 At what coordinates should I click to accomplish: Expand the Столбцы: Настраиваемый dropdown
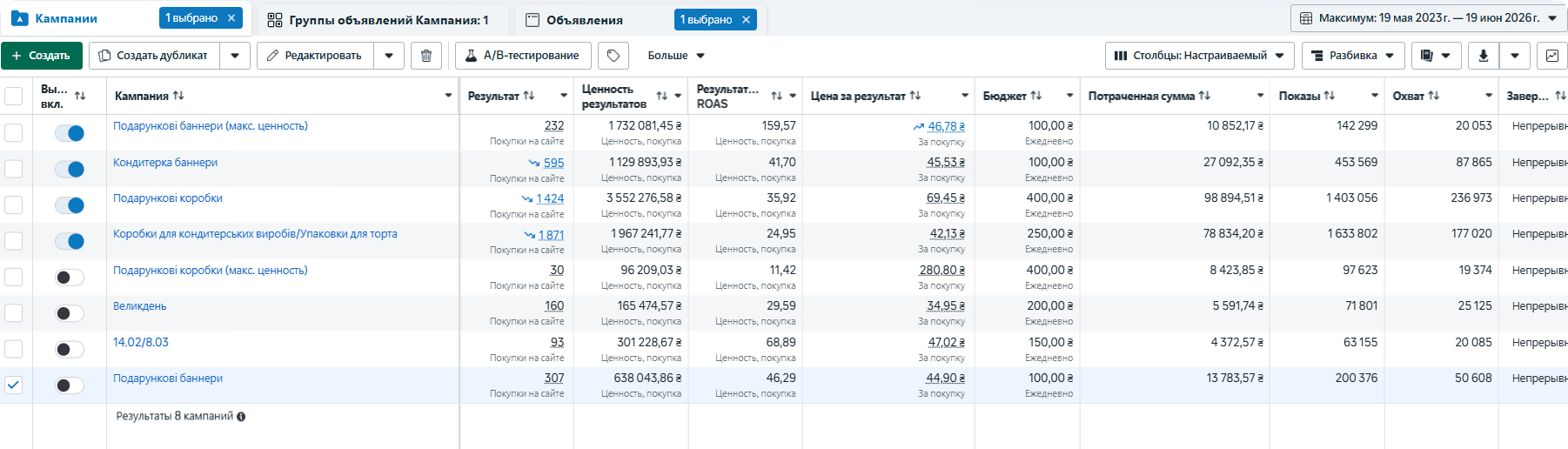pyautogui.click(x=1200, y=56)
